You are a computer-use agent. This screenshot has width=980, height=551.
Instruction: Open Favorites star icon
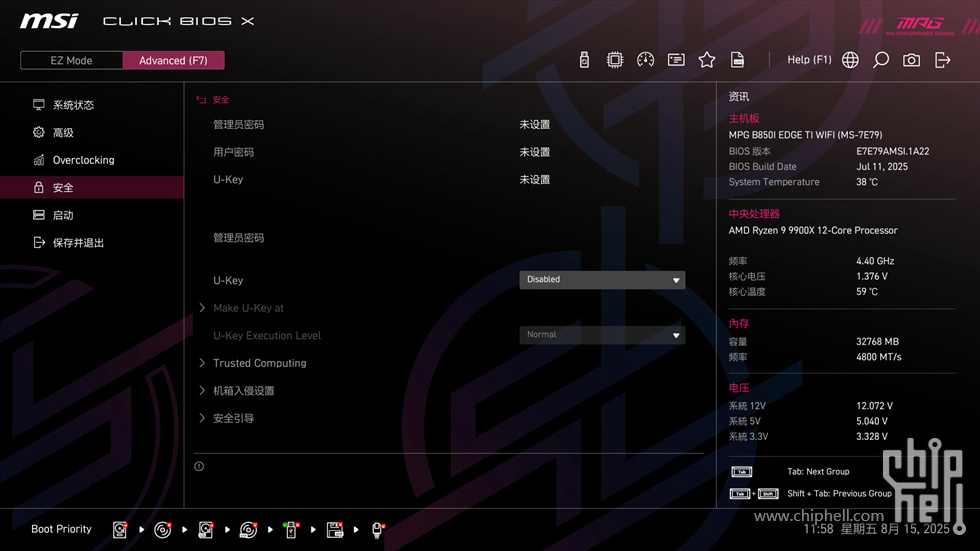coord(706,60)
